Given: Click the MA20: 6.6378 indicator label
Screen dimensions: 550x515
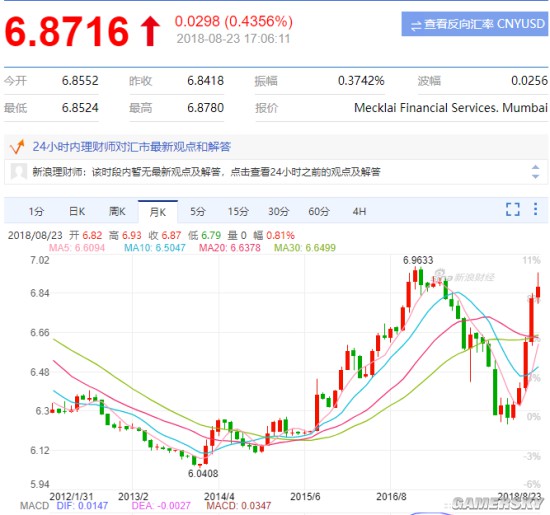Looking at the screenshot, I should (x=230, y=248).
